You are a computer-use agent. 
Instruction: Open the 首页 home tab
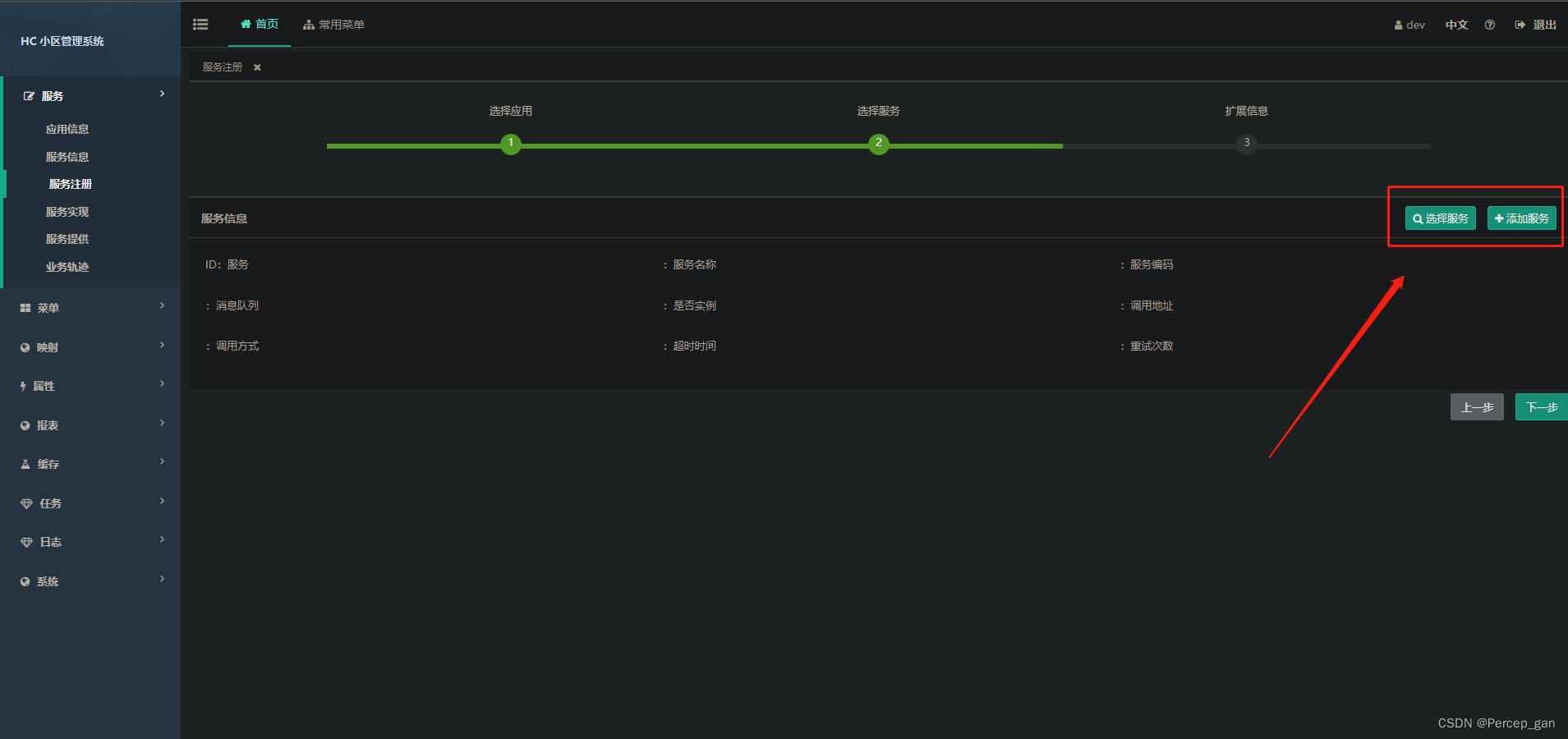pos(260,25)
